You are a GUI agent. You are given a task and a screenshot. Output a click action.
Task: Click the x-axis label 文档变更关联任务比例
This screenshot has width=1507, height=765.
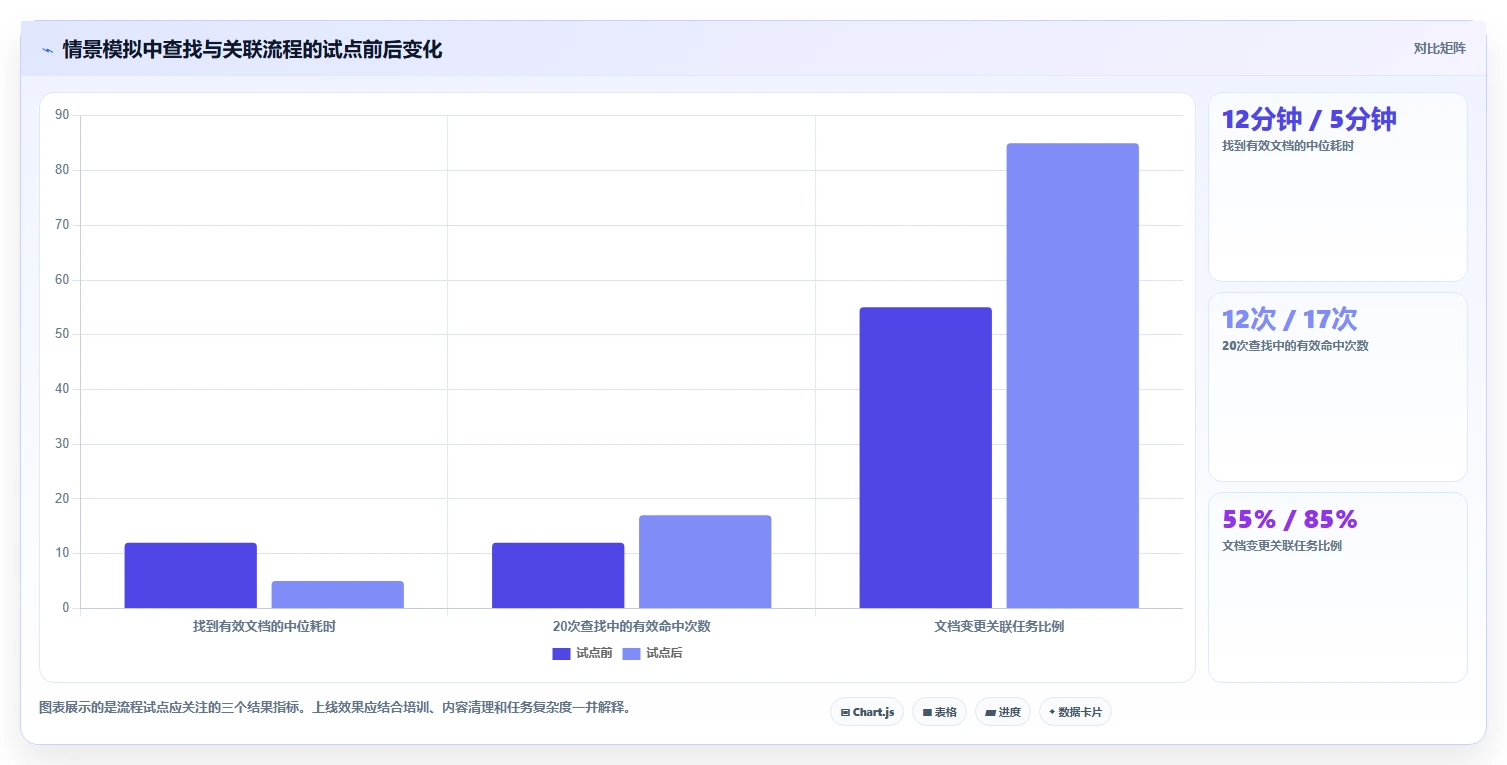pyautogui.click(x=999, y=626)
